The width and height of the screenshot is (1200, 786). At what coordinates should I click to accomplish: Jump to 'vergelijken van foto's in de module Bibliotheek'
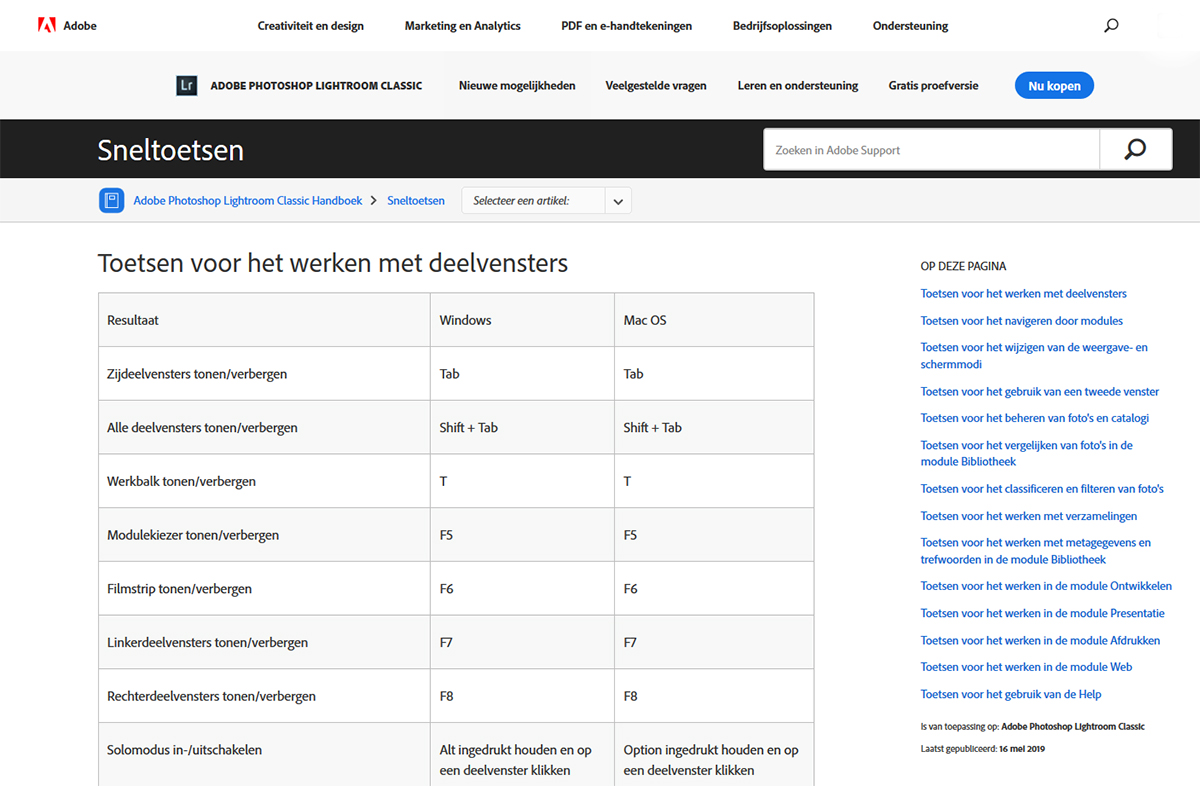[1027, 453]
